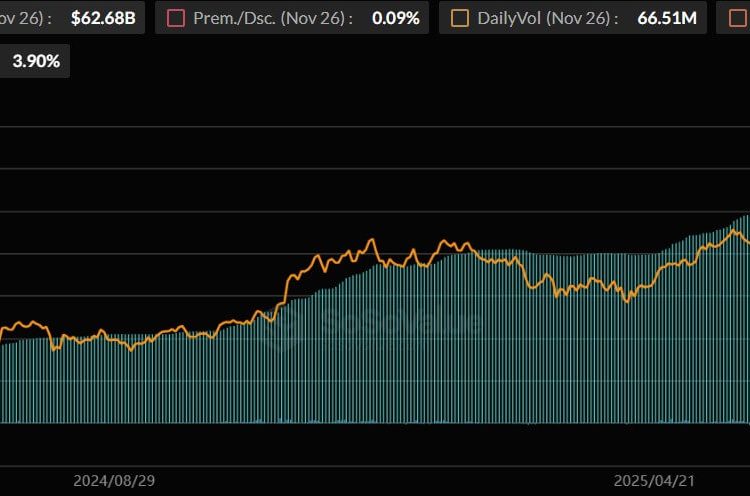This screenshot has width=750, height=496.
Task: Select the 66.51M daily volume value
Action: [665, 18]
